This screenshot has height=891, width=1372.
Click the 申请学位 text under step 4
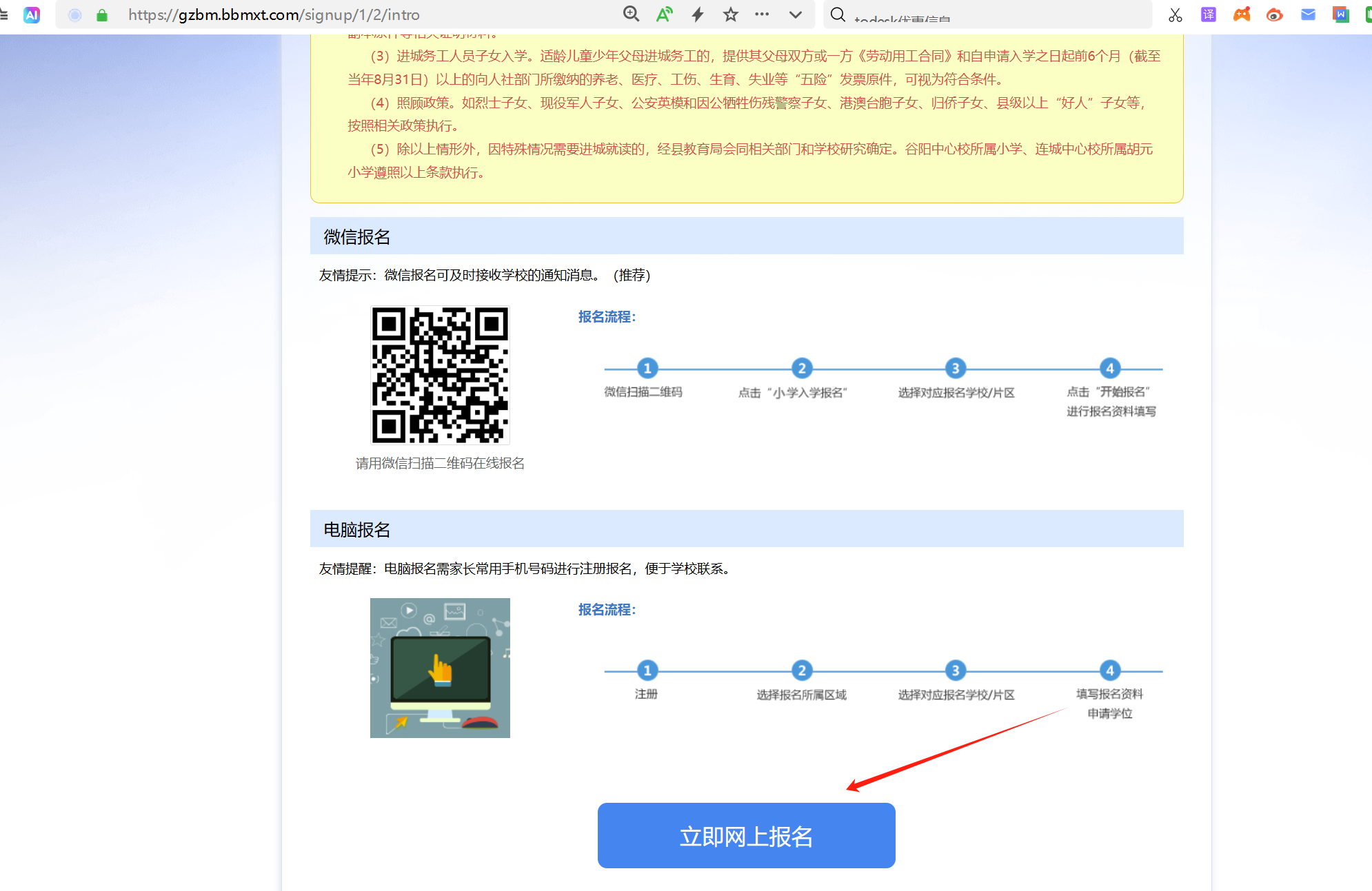point(1110,714)
